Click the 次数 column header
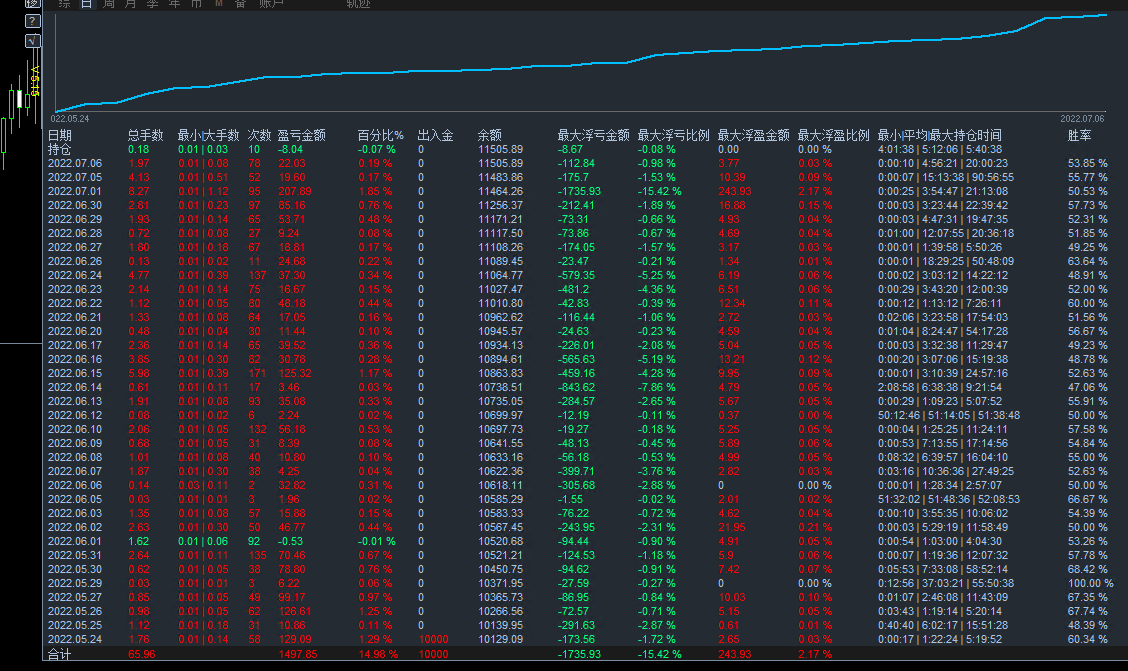 [260, 135]
